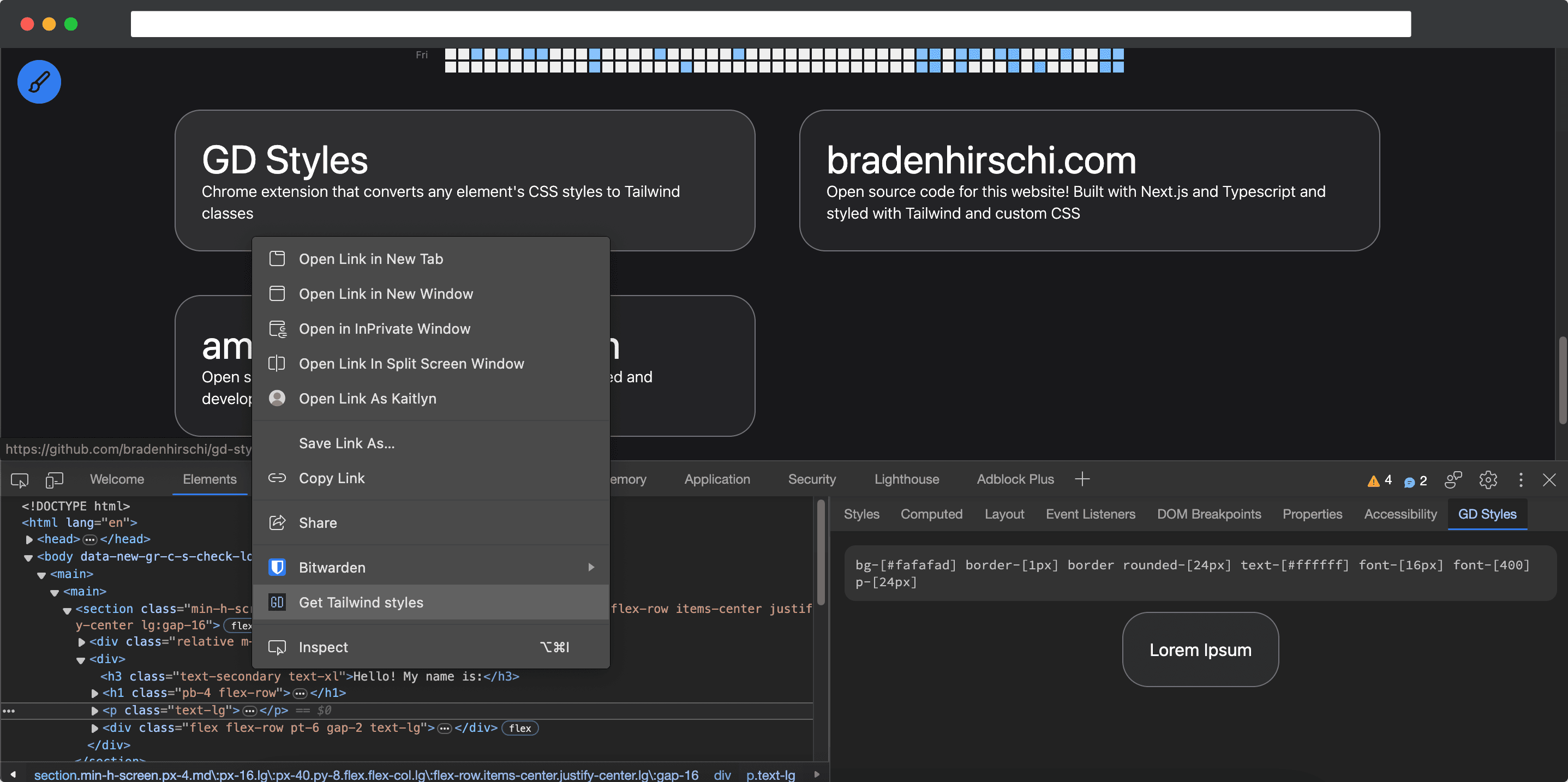Click the browser address bar

click(770, 24)
